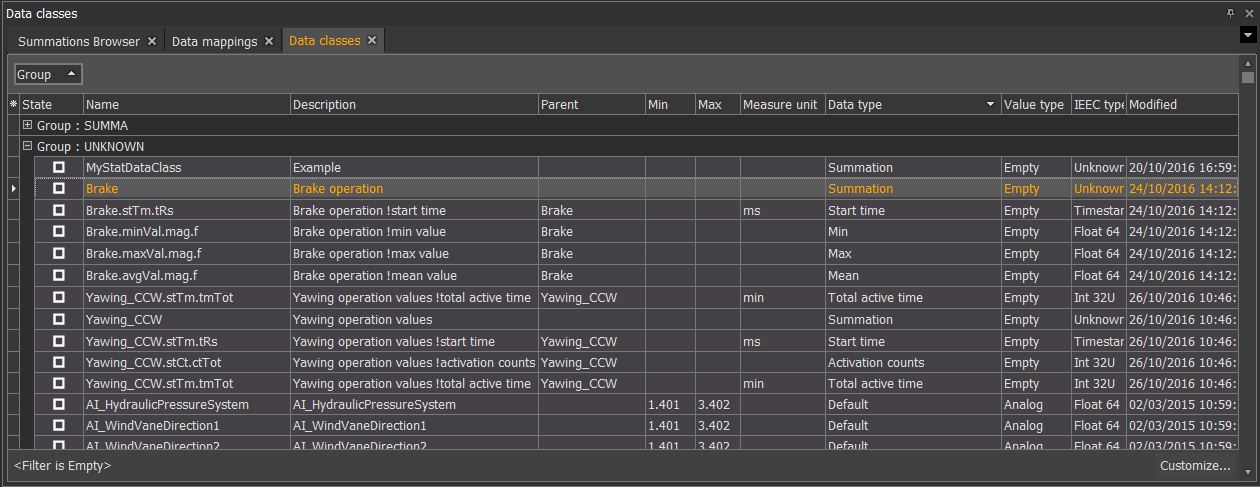Click the 'Mean' data type cell
Screen dimensions: 1260x487
tap(913, 275)
